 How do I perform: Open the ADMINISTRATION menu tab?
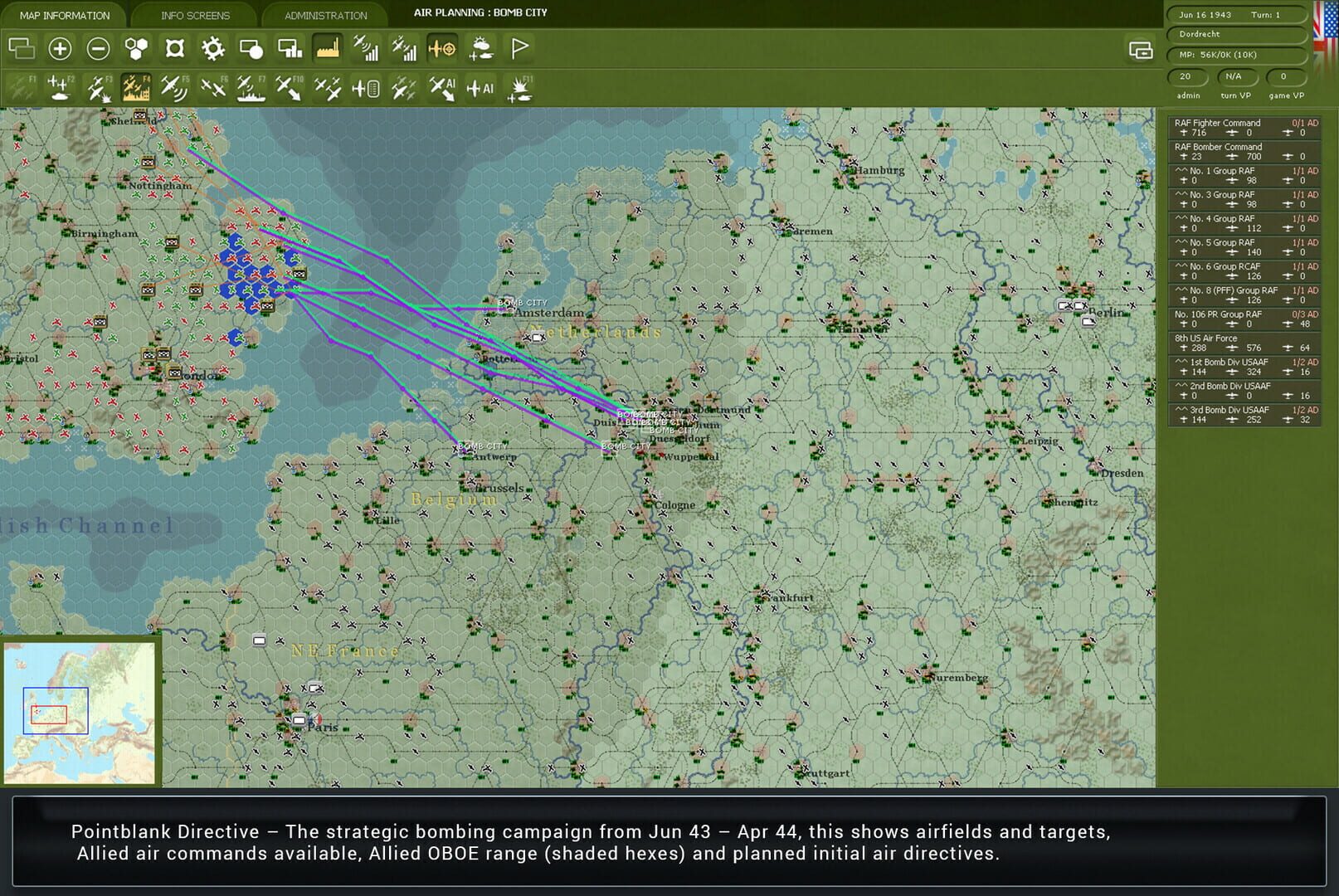[324, 14]
